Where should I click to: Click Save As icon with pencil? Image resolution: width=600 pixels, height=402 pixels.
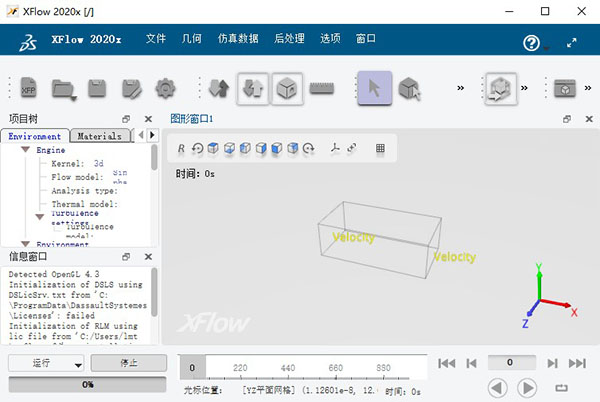click(132, 89)
